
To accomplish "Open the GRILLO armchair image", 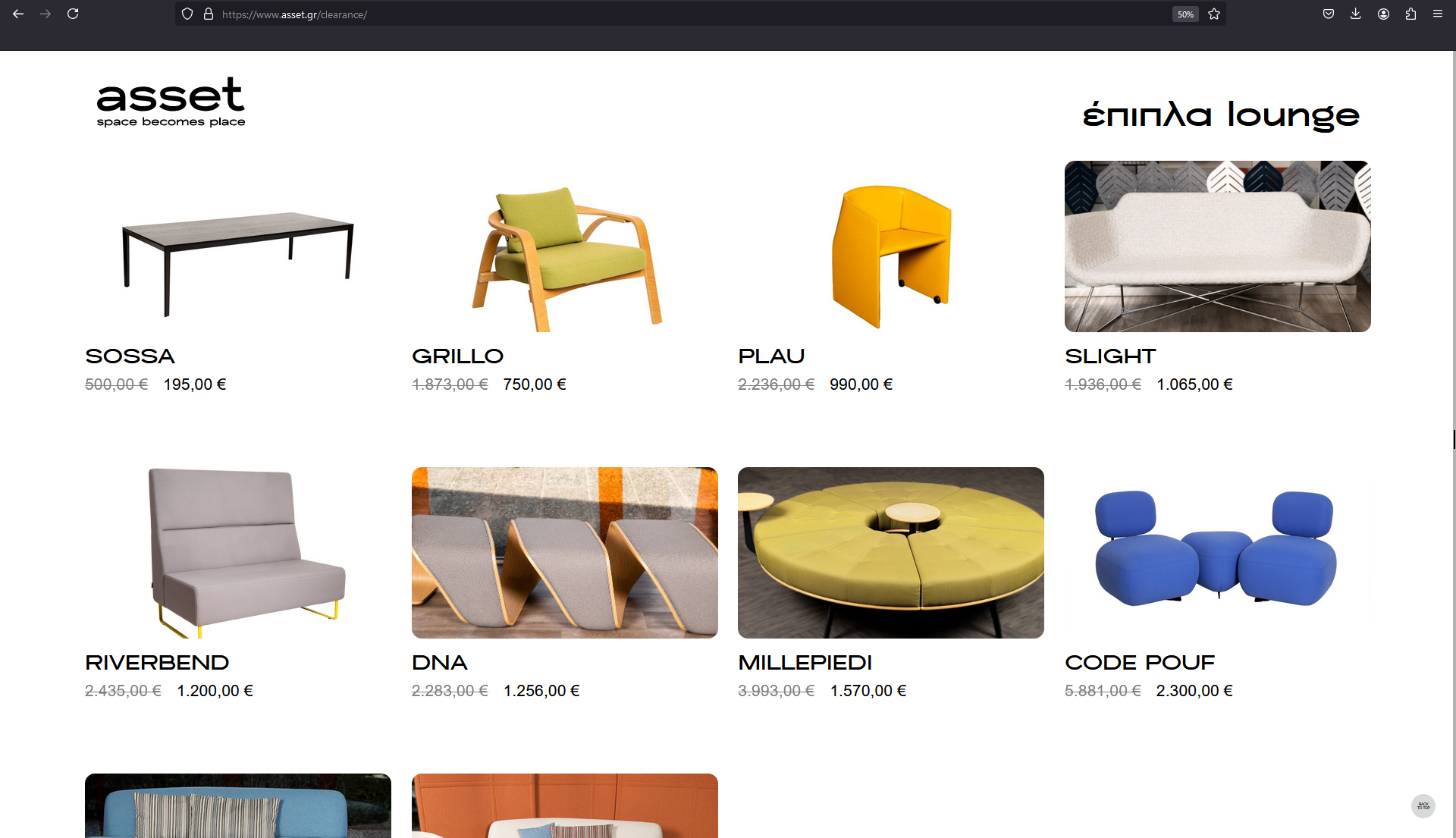I will [x=564, y=246].
